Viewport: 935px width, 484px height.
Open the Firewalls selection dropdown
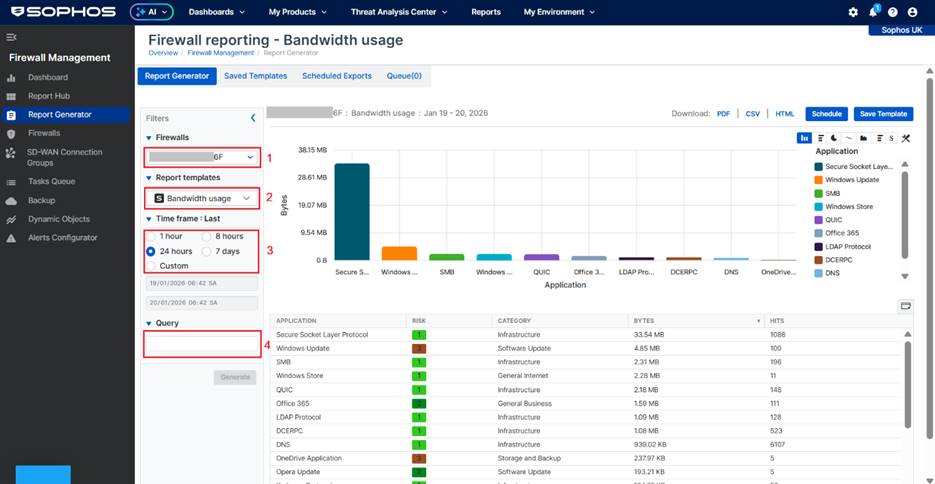click(x=202, y=157)
